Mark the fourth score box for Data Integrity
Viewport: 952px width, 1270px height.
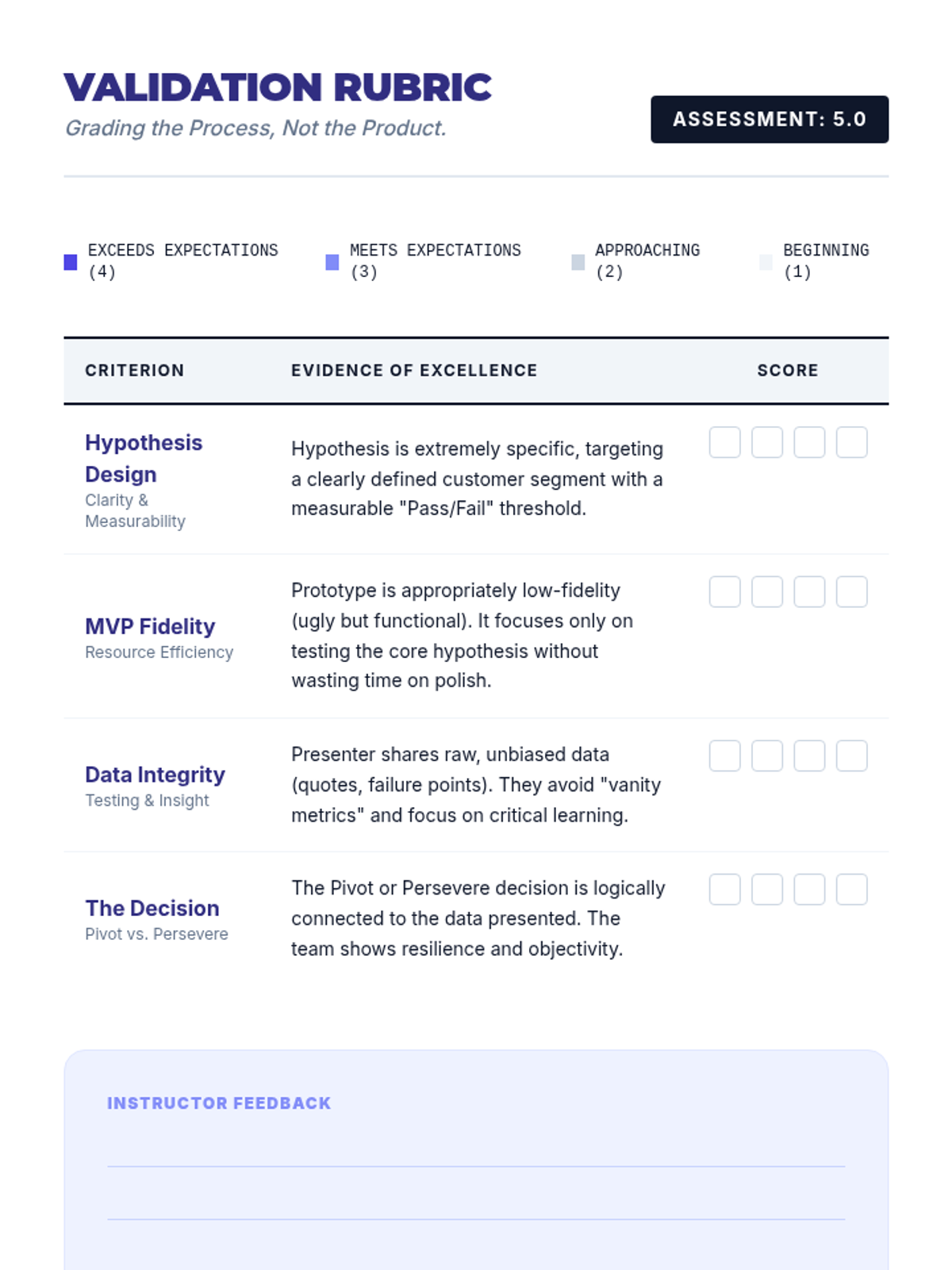[x=851, y=756]
